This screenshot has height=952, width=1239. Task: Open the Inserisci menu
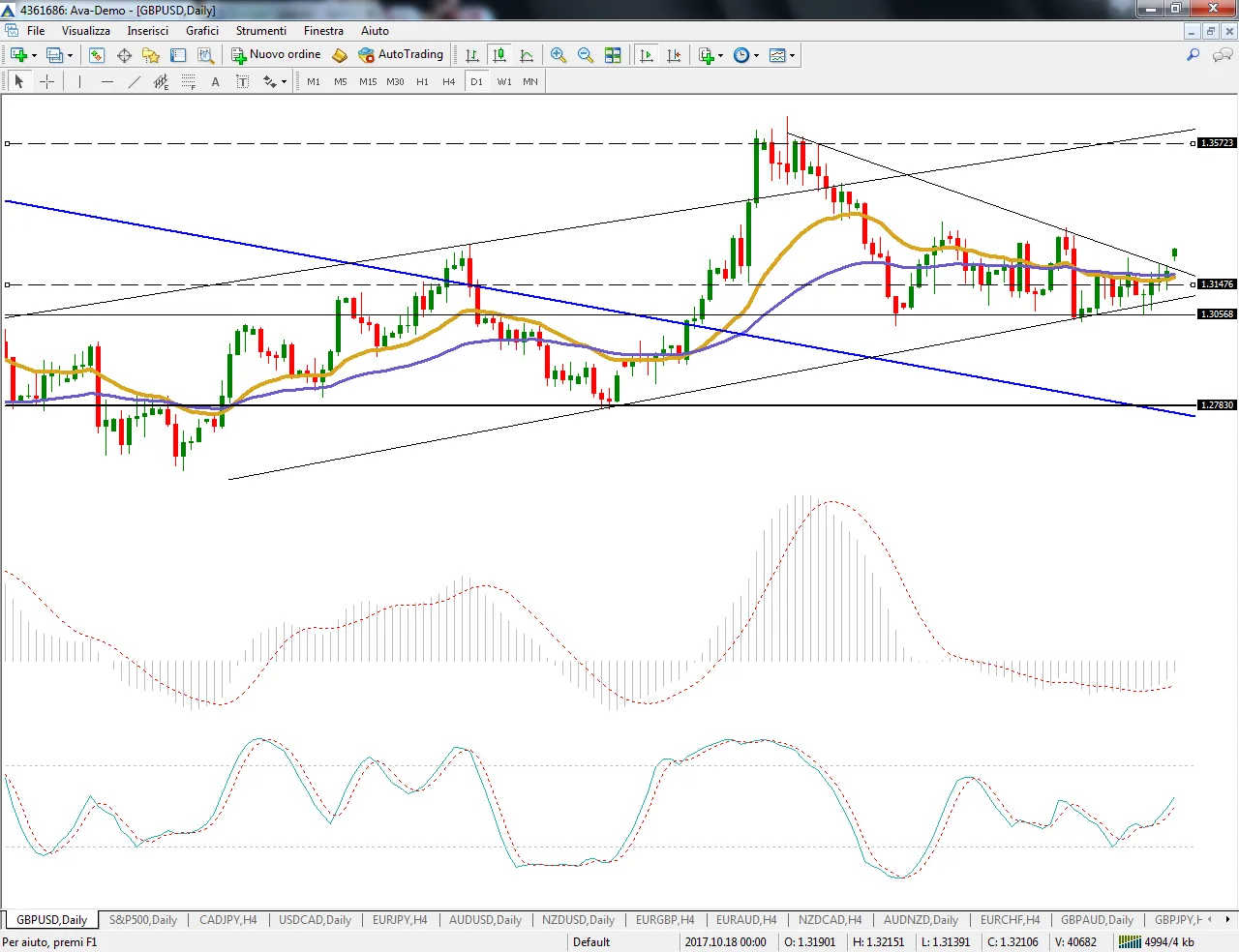point(148,31)
